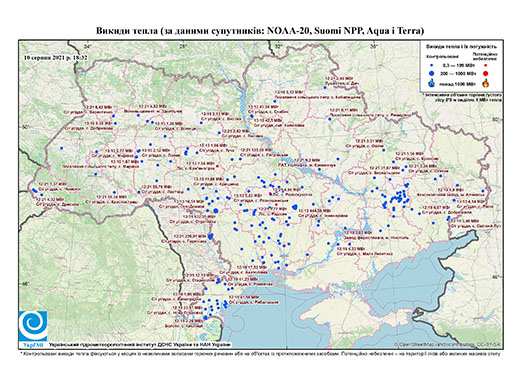520x368 pixels.
Task: Click the legend title text
Action: pos(461,47)
